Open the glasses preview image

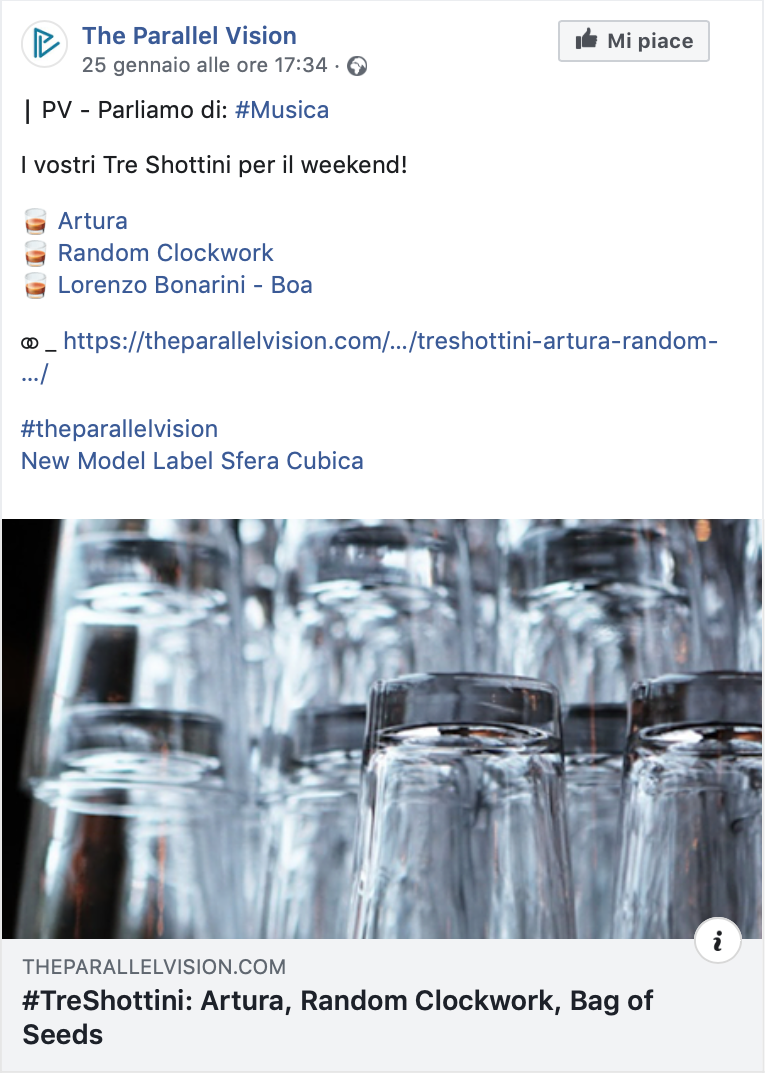[382, 729]
